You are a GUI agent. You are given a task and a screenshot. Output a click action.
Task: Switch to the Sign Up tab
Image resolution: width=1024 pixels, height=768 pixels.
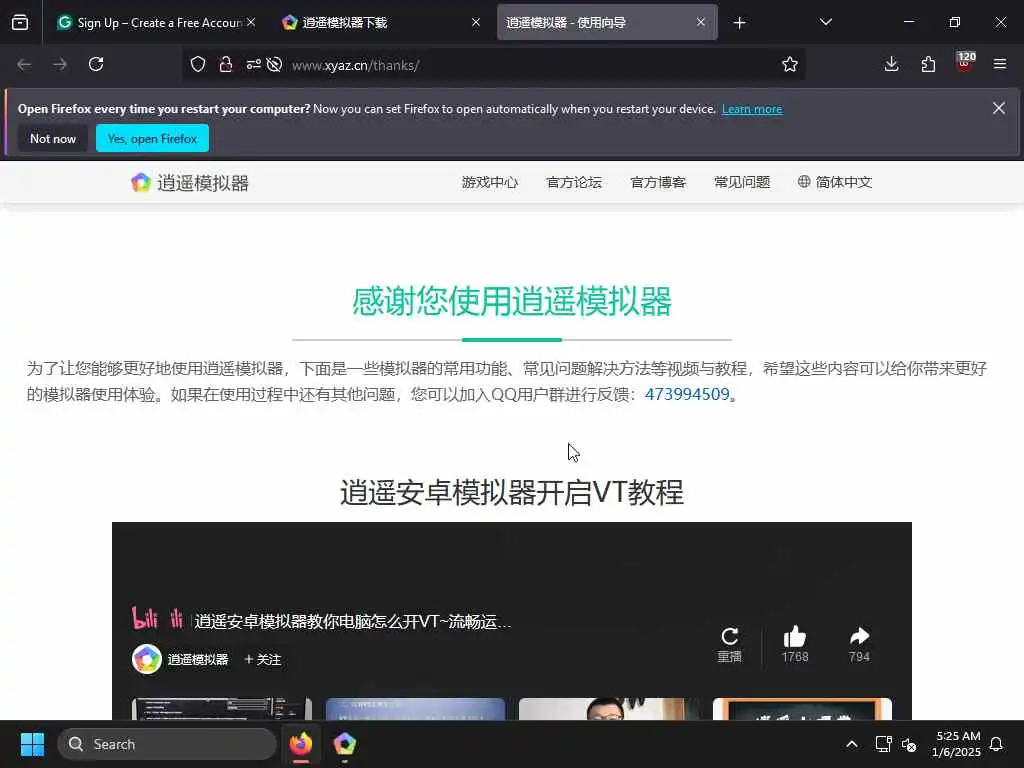coord(155,22)
